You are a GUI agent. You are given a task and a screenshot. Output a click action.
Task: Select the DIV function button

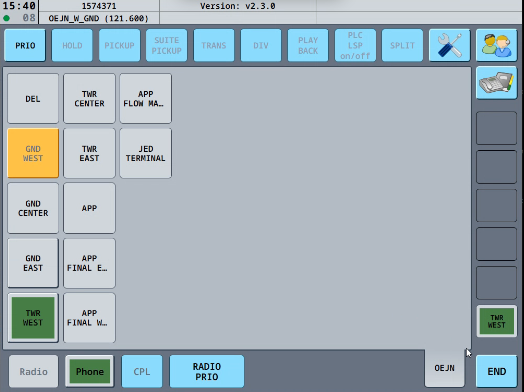(x=261, y=45)
